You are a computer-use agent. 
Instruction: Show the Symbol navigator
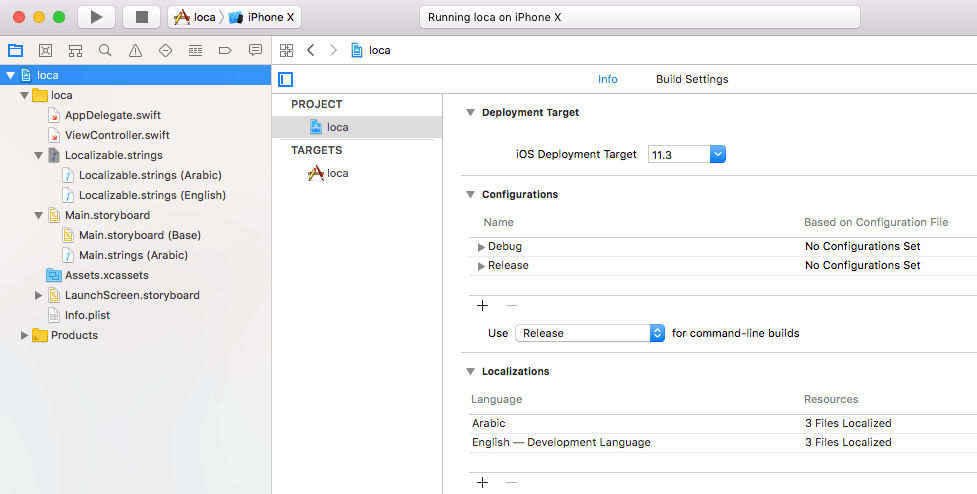pos(75,50)
